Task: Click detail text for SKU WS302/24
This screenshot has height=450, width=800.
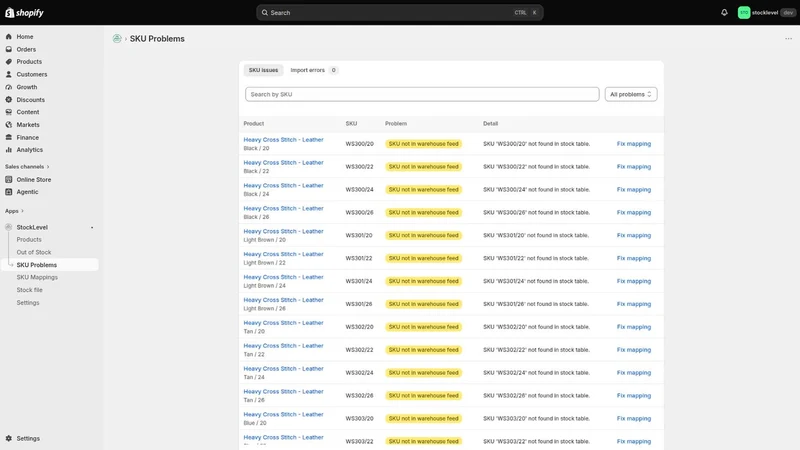Action: pos(536,373)
